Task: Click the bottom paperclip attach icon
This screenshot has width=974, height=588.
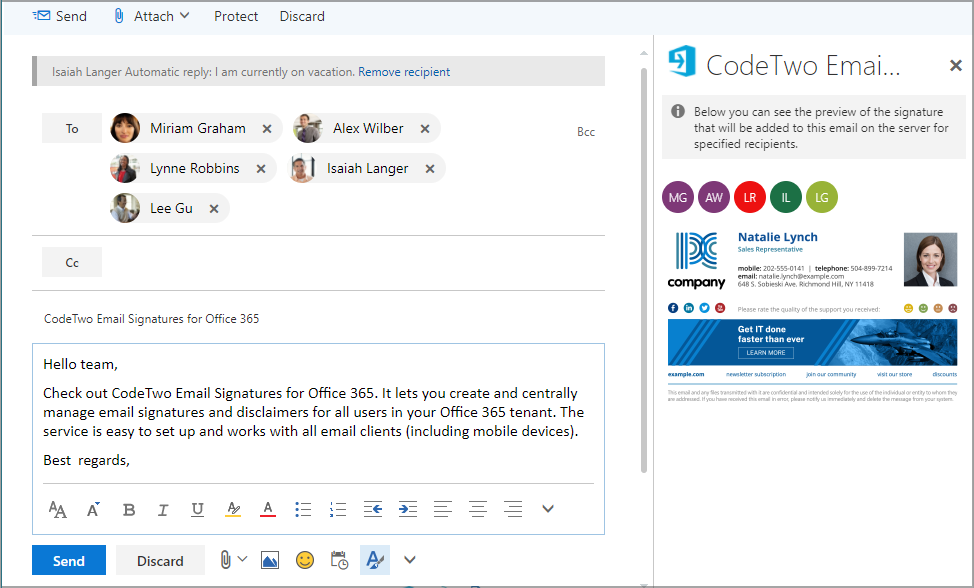Action: coord(225,560)
